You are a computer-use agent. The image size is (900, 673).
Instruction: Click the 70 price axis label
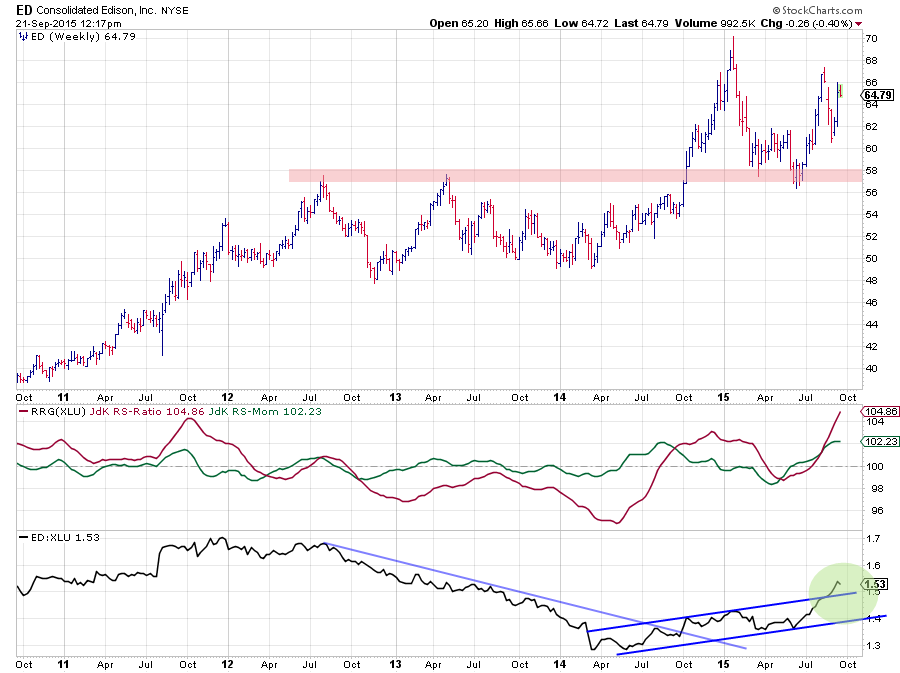click(x=871, y=38)
